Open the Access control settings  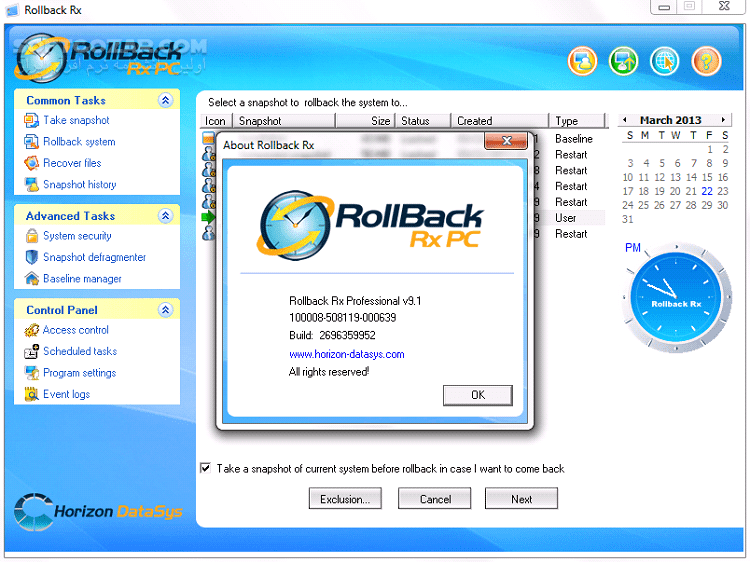tap(76, 330)
